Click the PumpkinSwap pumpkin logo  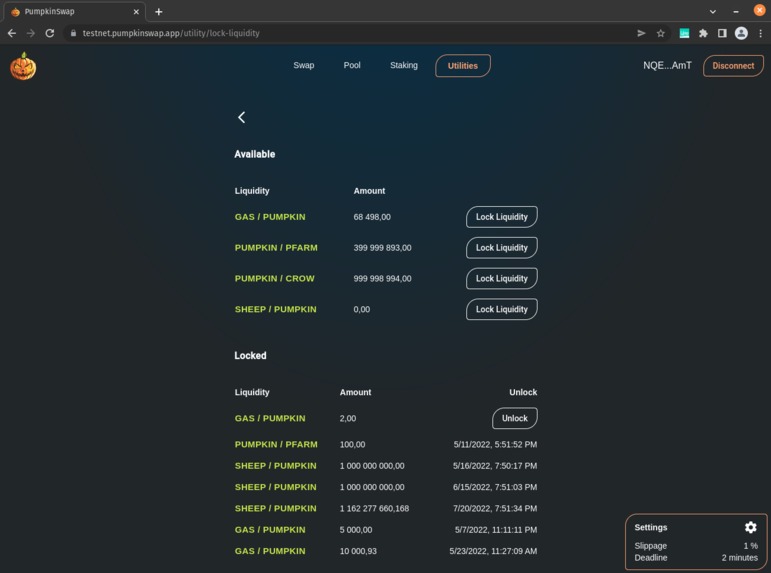coord(23,66)
